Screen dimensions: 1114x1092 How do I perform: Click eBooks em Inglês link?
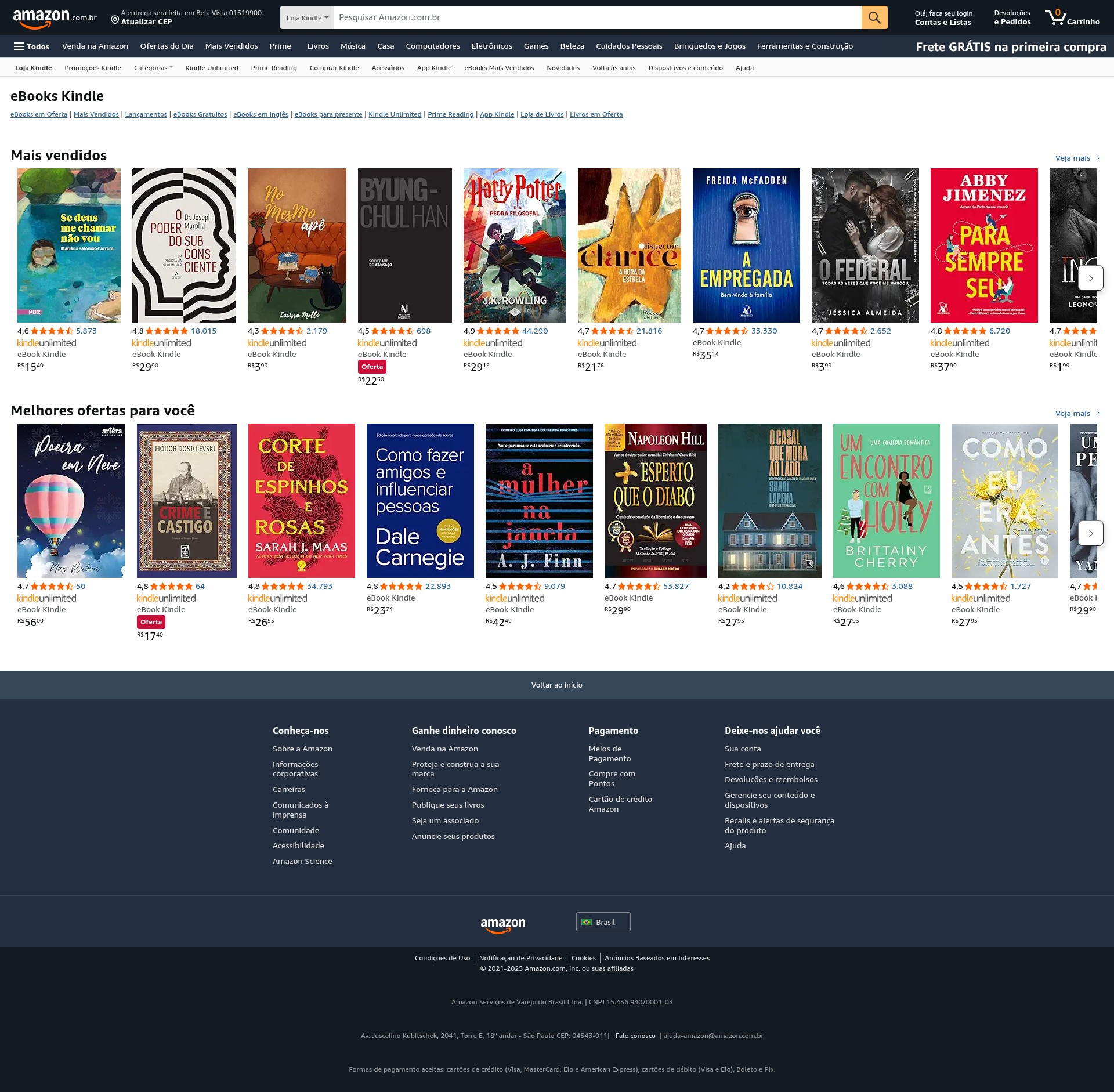(x=261, y=114)
